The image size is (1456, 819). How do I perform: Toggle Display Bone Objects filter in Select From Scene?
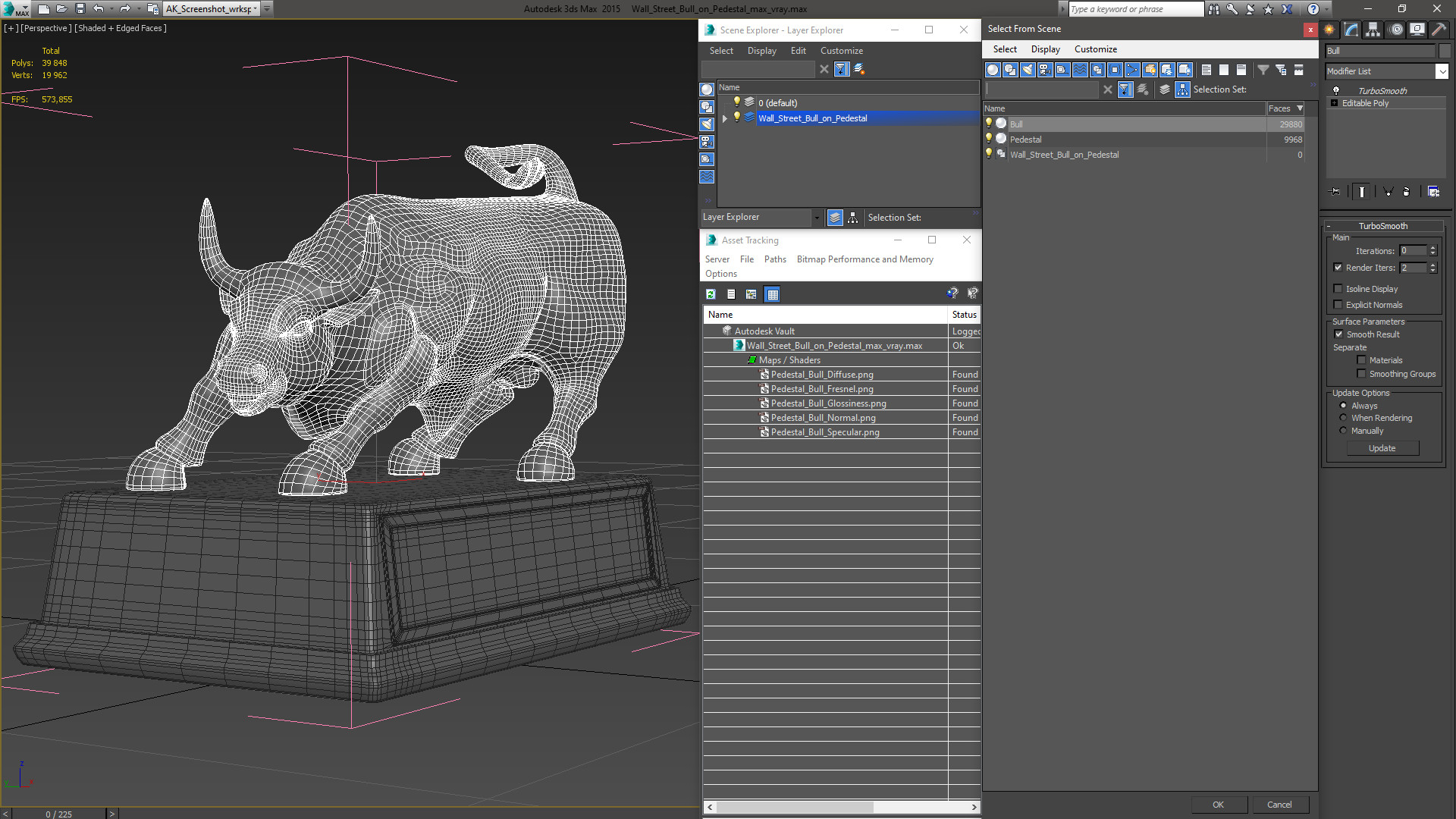(x=1132, y=70)
